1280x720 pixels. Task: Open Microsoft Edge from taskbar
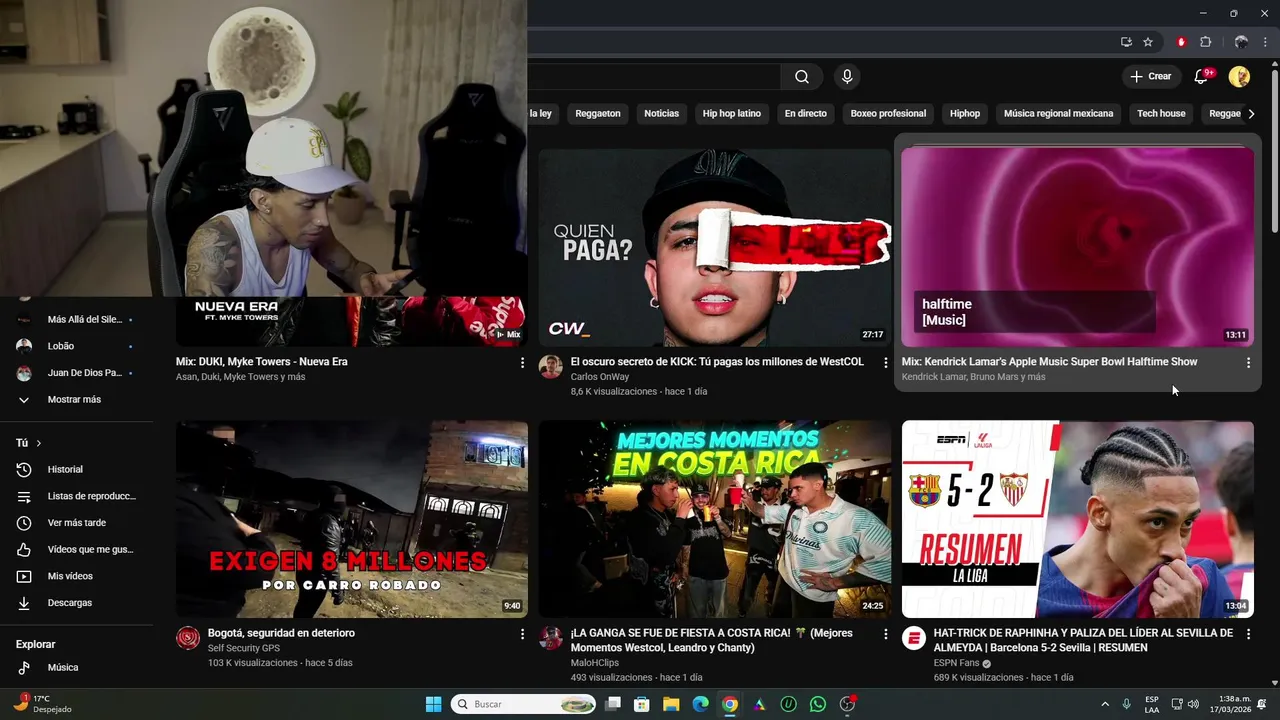pyautogui.click(x=701, y=704)
